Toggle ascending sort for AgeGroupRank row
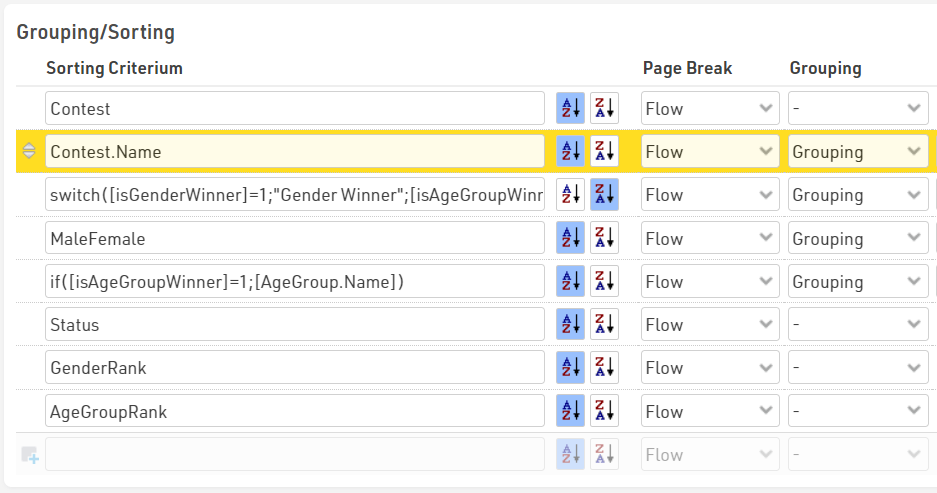 (x=570, y=411)
